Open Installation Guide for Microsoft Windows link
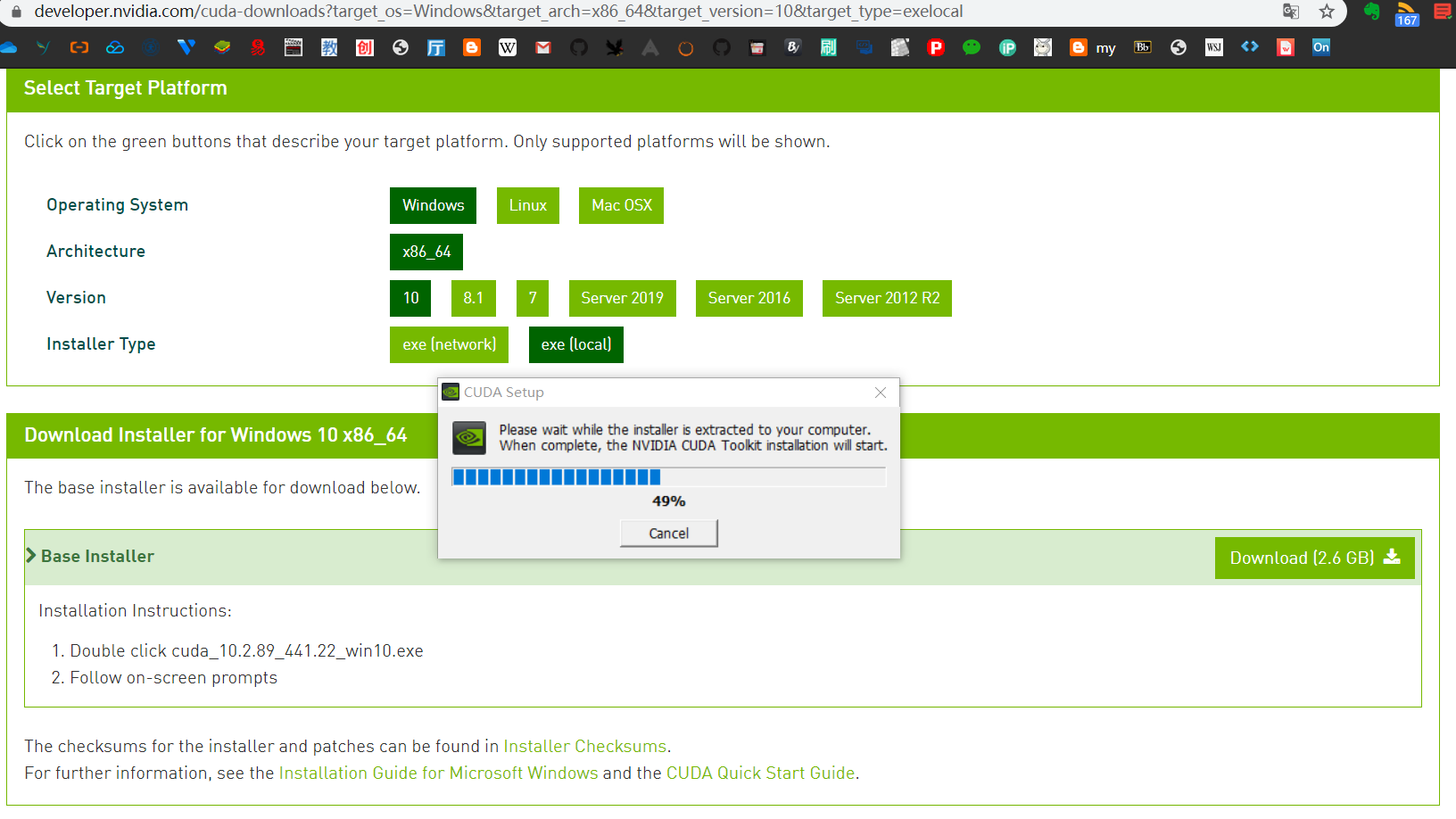 439,773
